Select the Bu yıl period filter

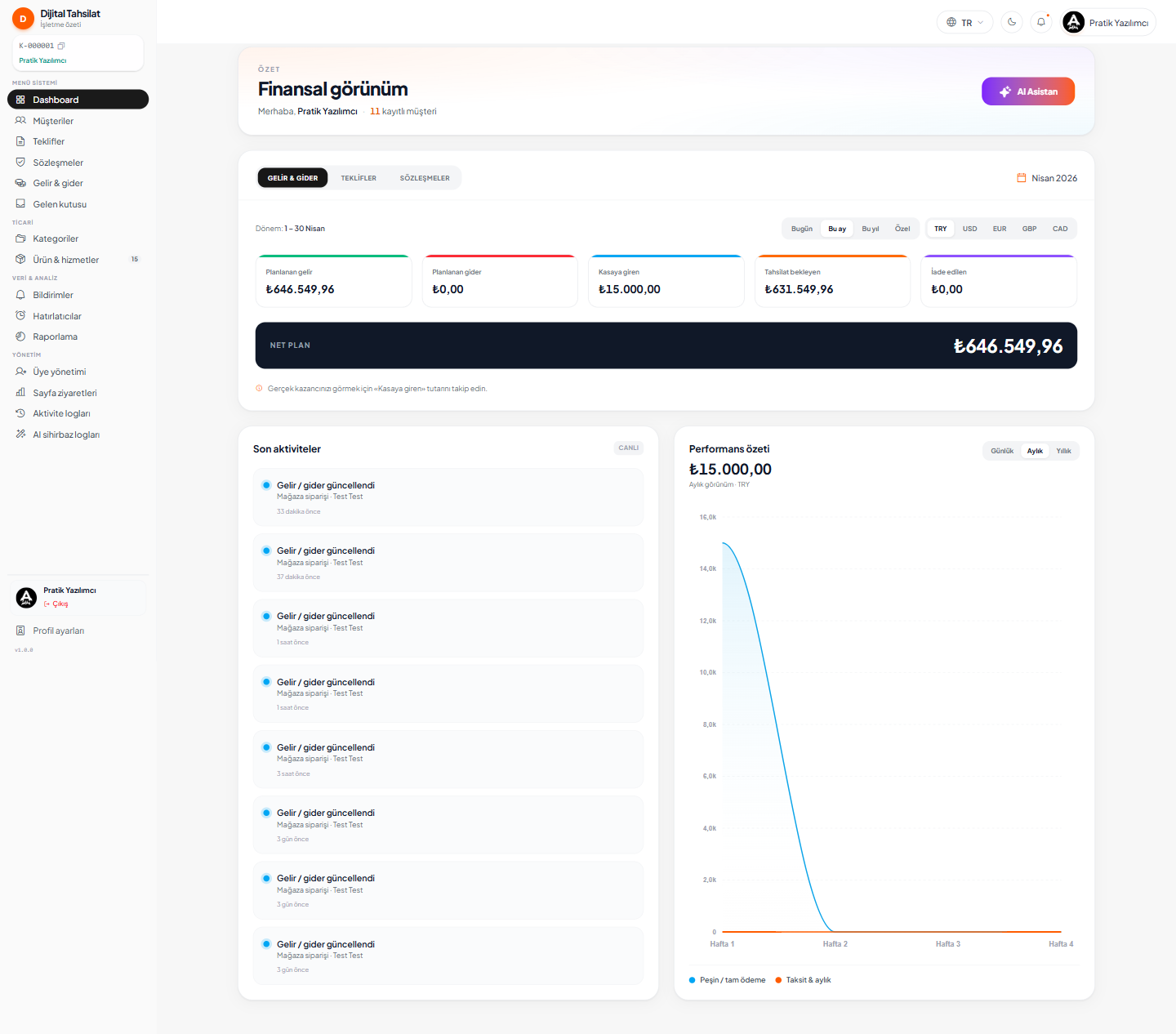click(x=871, y=229)
